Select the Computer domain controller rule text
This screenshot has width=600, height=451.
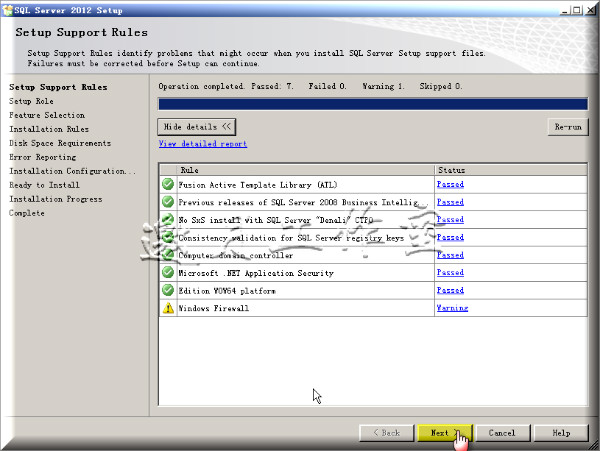point(236,256)
